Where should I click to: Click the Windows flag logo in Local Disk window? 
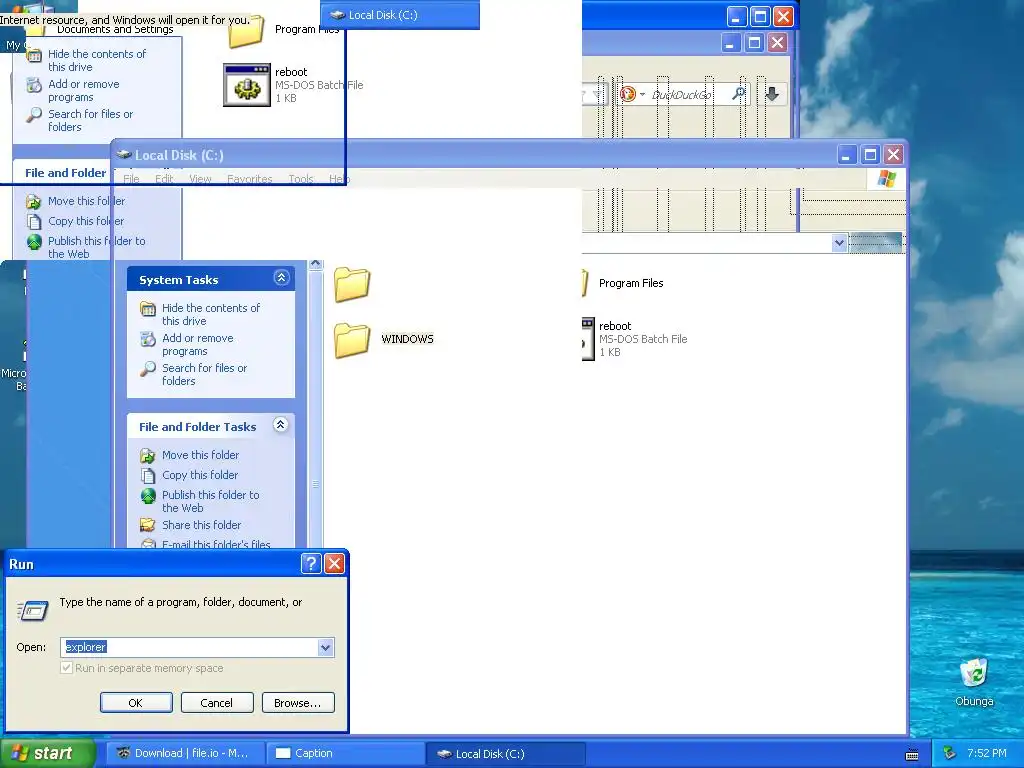click(x=887, y=178)
